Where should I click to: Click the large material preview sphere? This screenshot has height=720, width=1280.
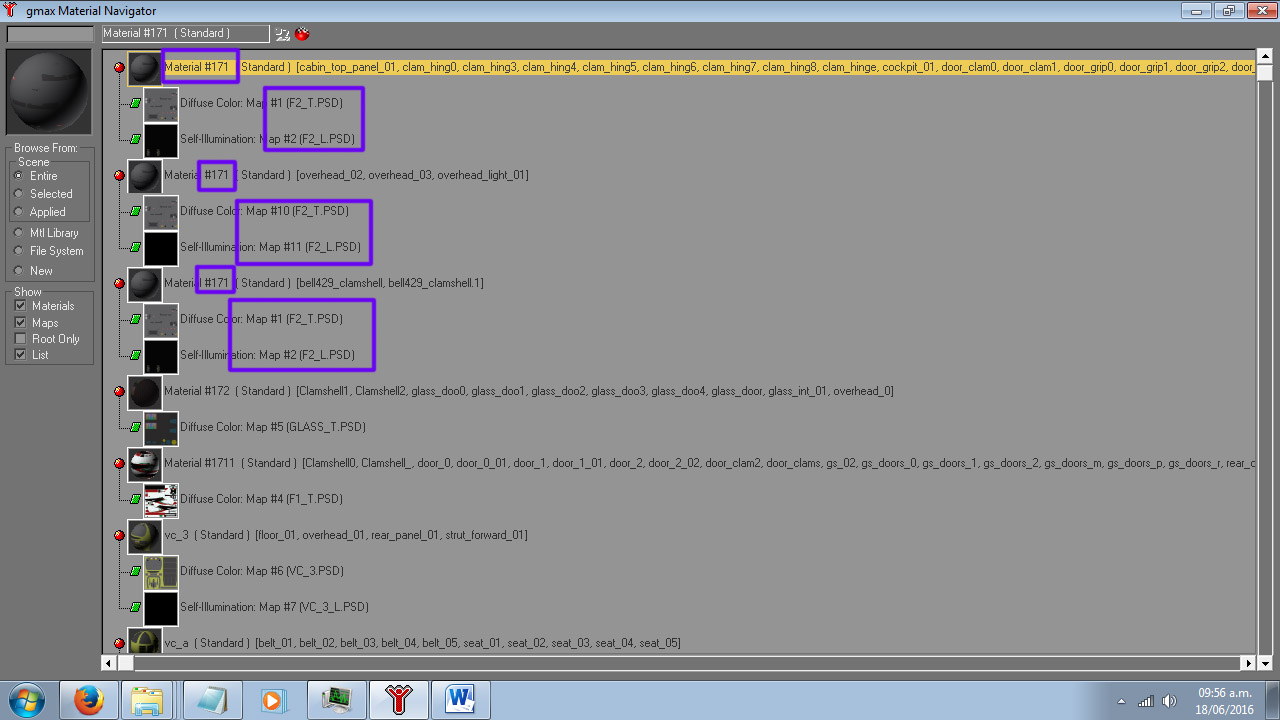tap(49, 91)
